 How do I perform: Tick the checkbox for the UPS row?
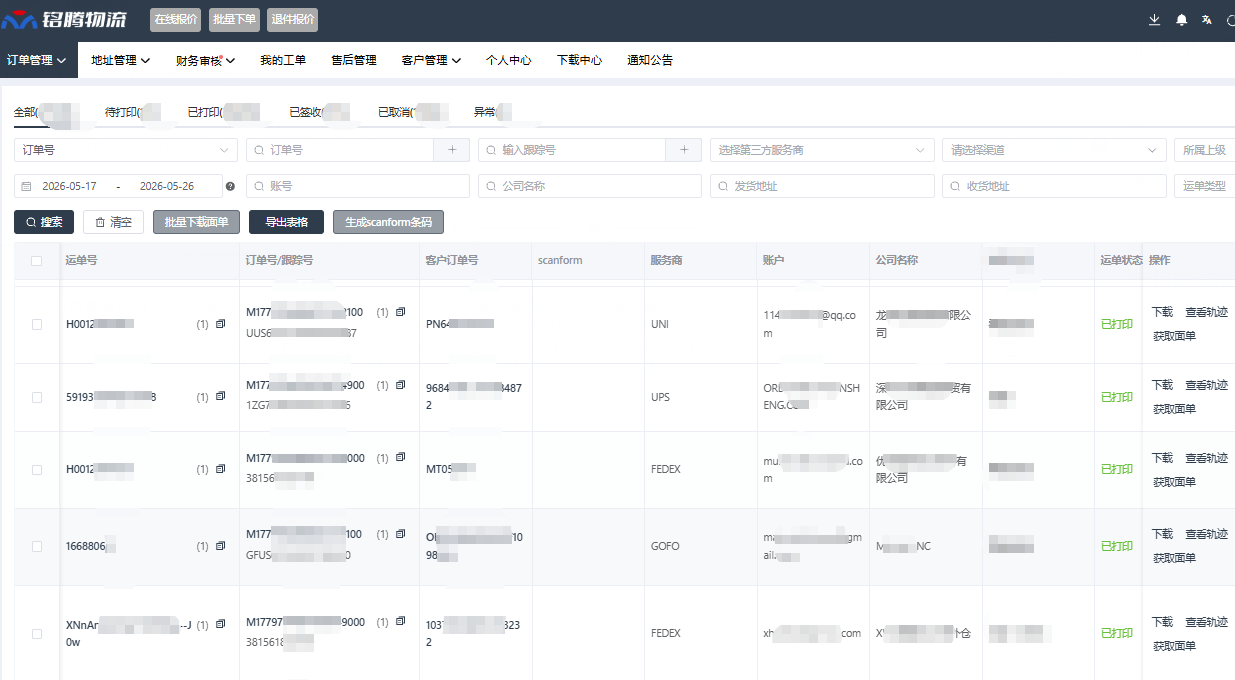tap(37, 397)
